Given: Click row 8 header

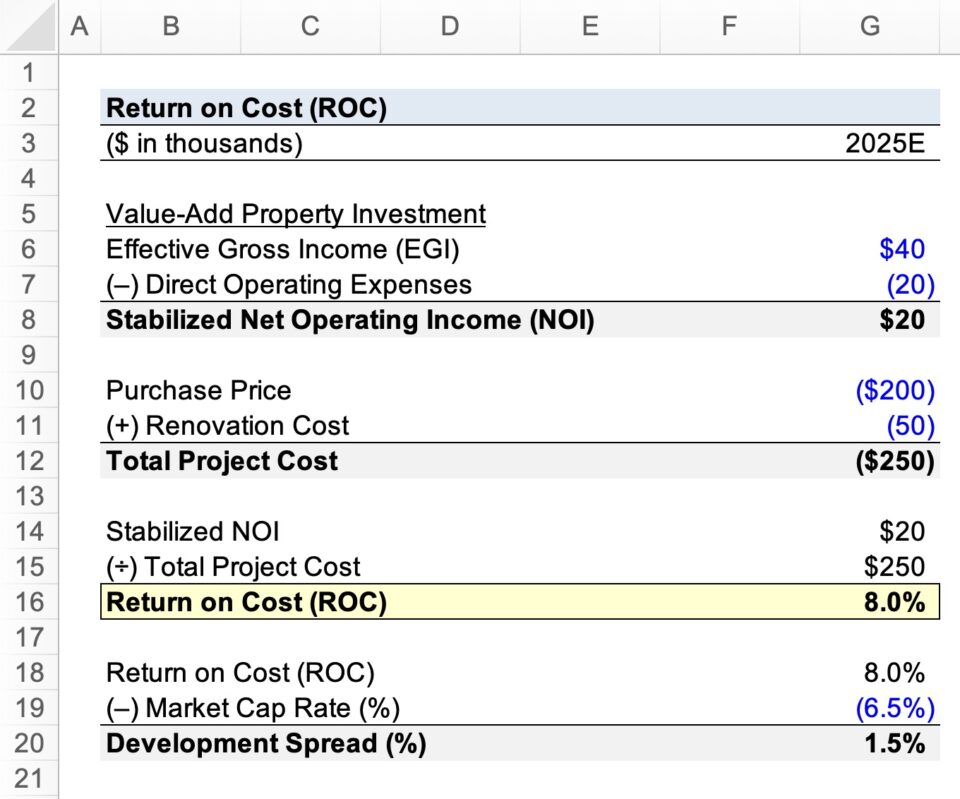Looking at the screenshot, I should tap(30, 320).
